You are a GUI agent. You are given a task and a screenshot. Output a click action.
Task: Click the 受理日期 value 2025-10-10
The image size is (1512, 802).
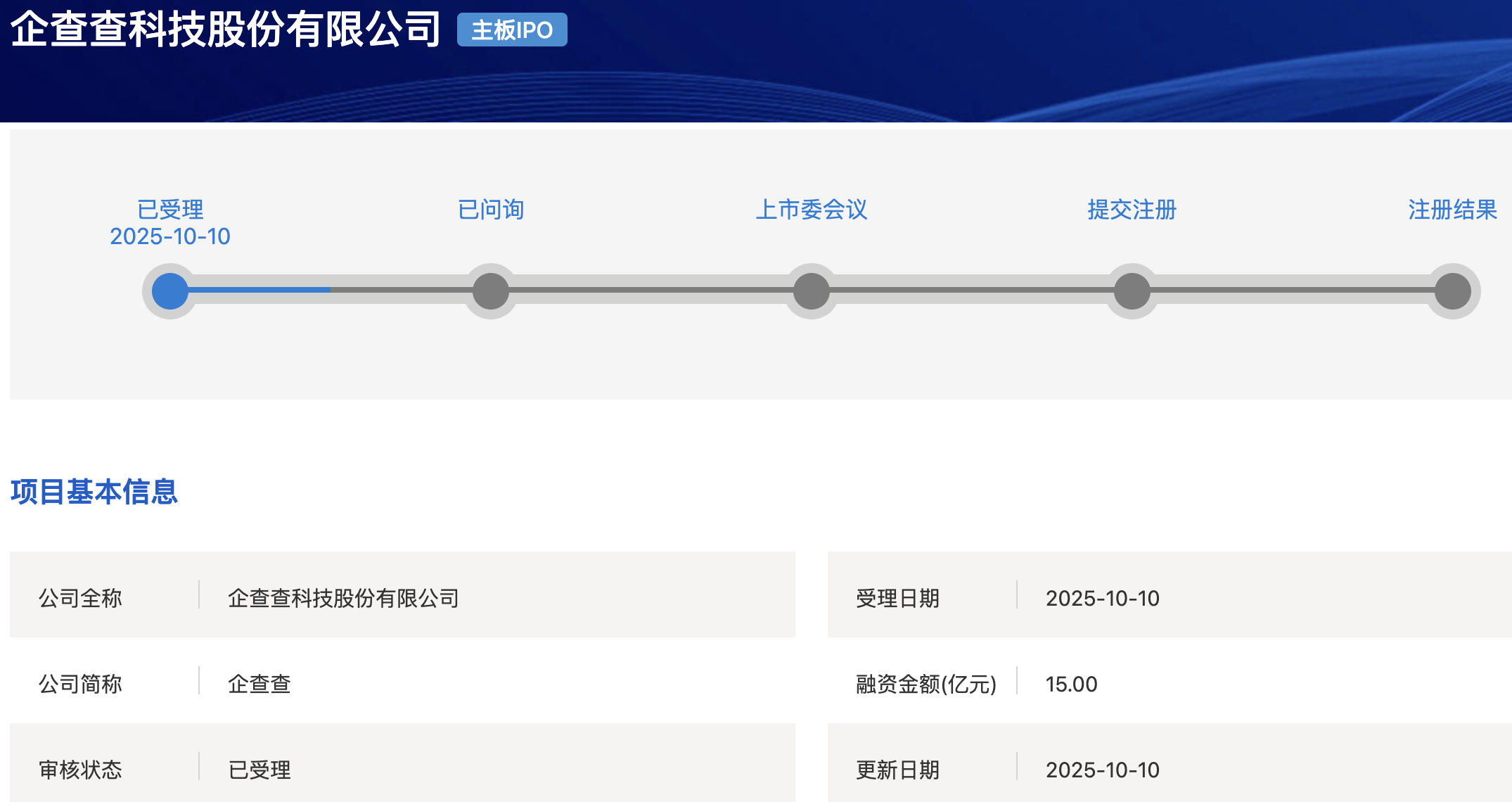(x=1102, y=598)
